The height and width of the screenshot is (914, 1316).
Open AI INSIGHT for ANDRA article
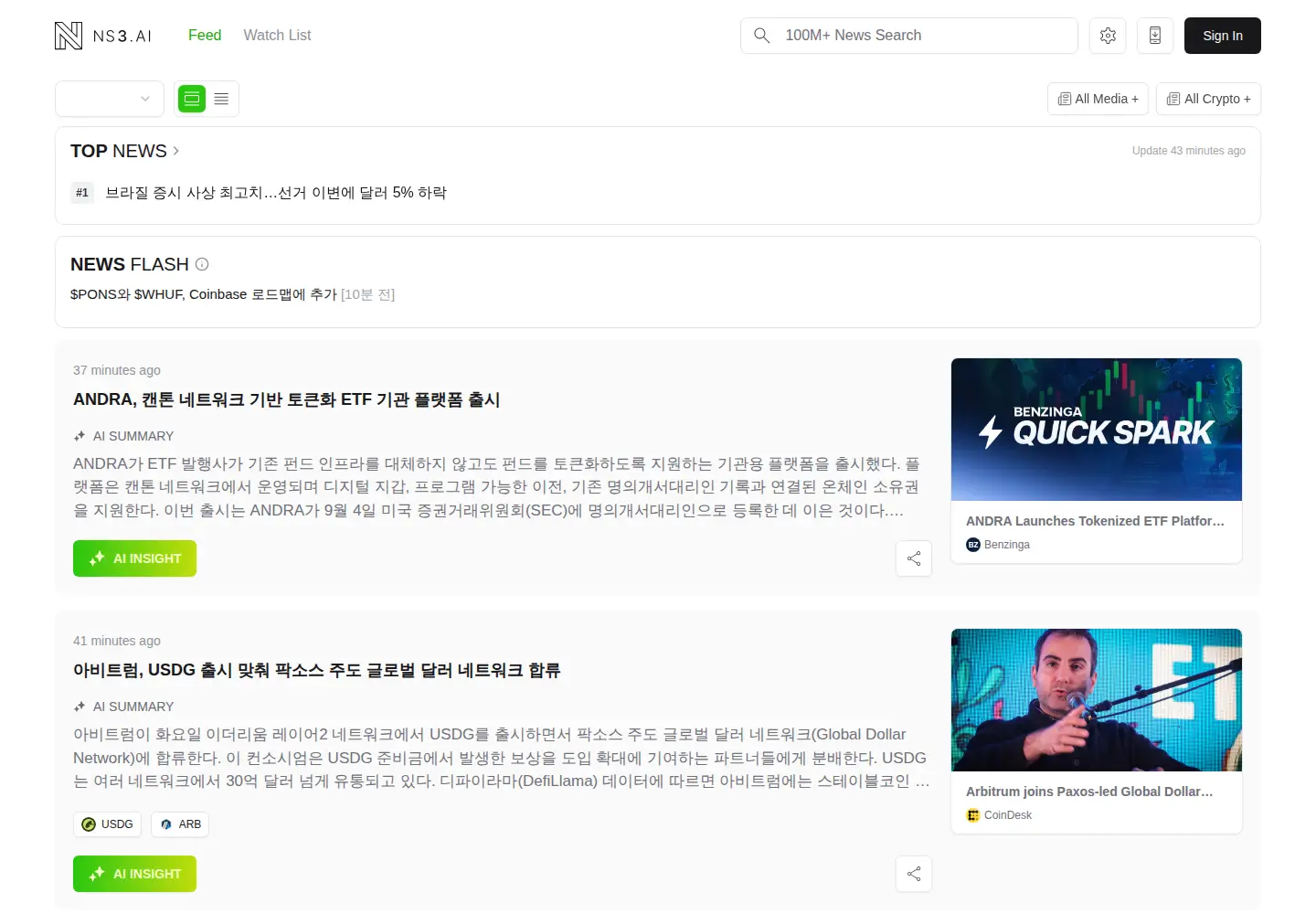tap(134, 558)
